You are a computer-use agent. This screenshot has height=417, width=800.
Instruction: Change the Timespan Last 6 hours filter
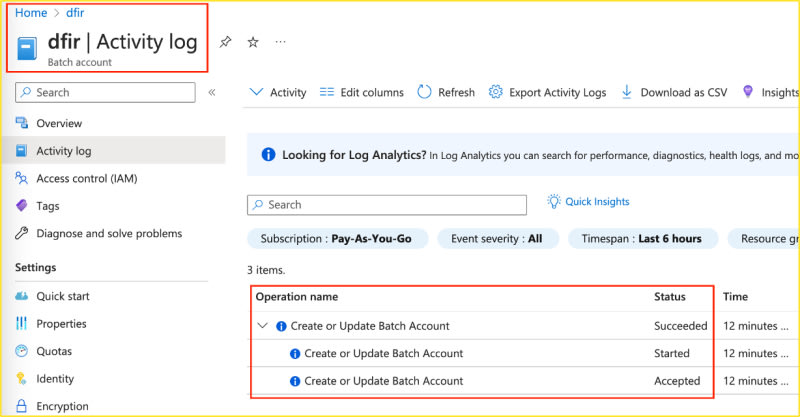pos(640,239)
